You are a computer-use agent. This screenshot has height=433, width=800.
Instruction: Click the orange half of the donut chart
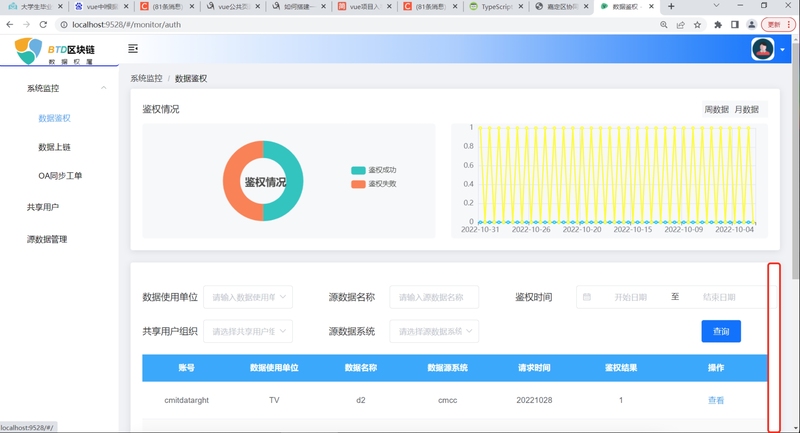[x=232, y=181]
